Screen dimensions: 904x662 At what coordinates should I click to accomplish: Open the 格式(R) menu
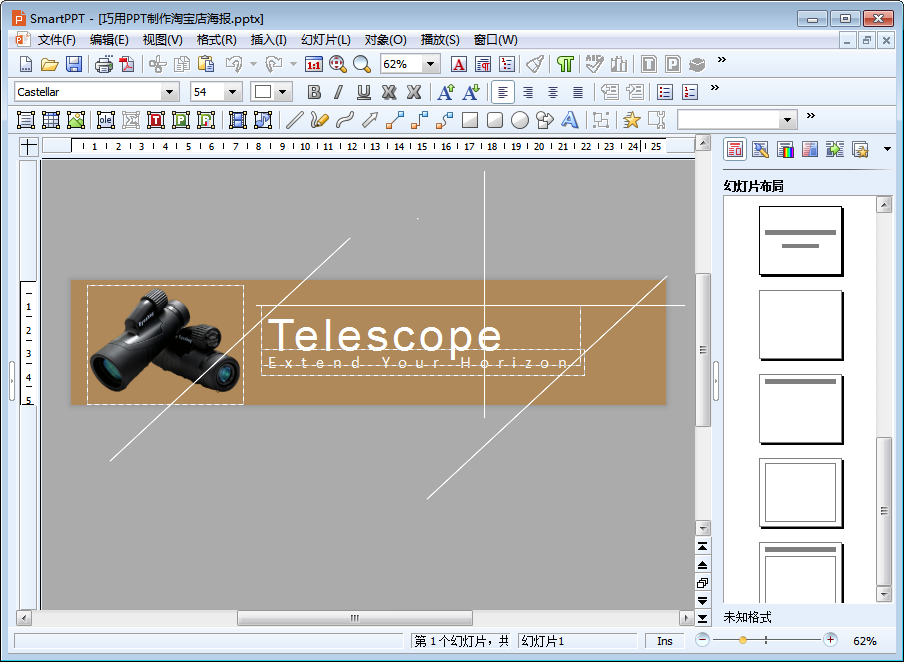tap(216, 40)
